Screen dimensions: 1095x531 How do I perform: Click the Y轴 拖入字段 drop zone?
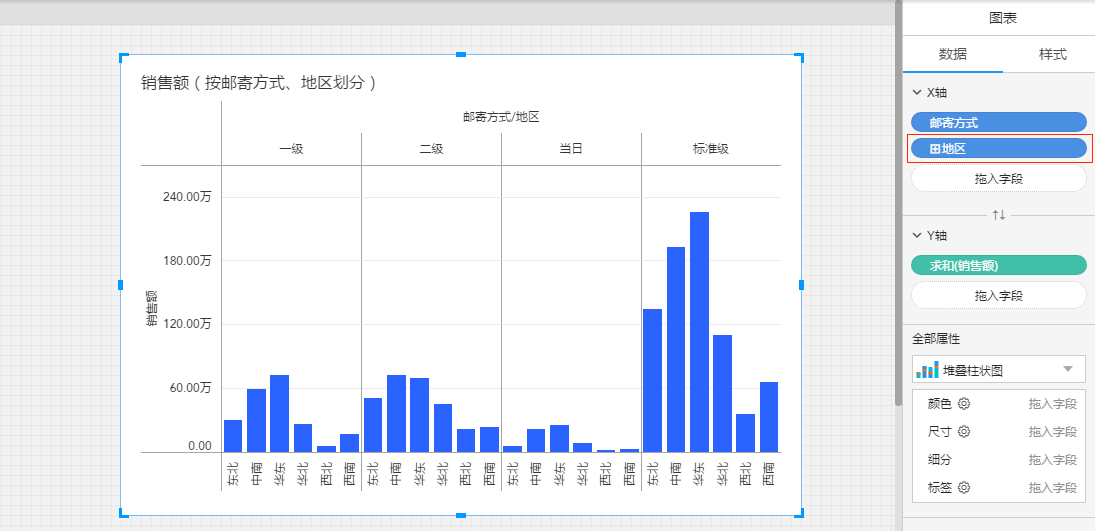(998, 296)
